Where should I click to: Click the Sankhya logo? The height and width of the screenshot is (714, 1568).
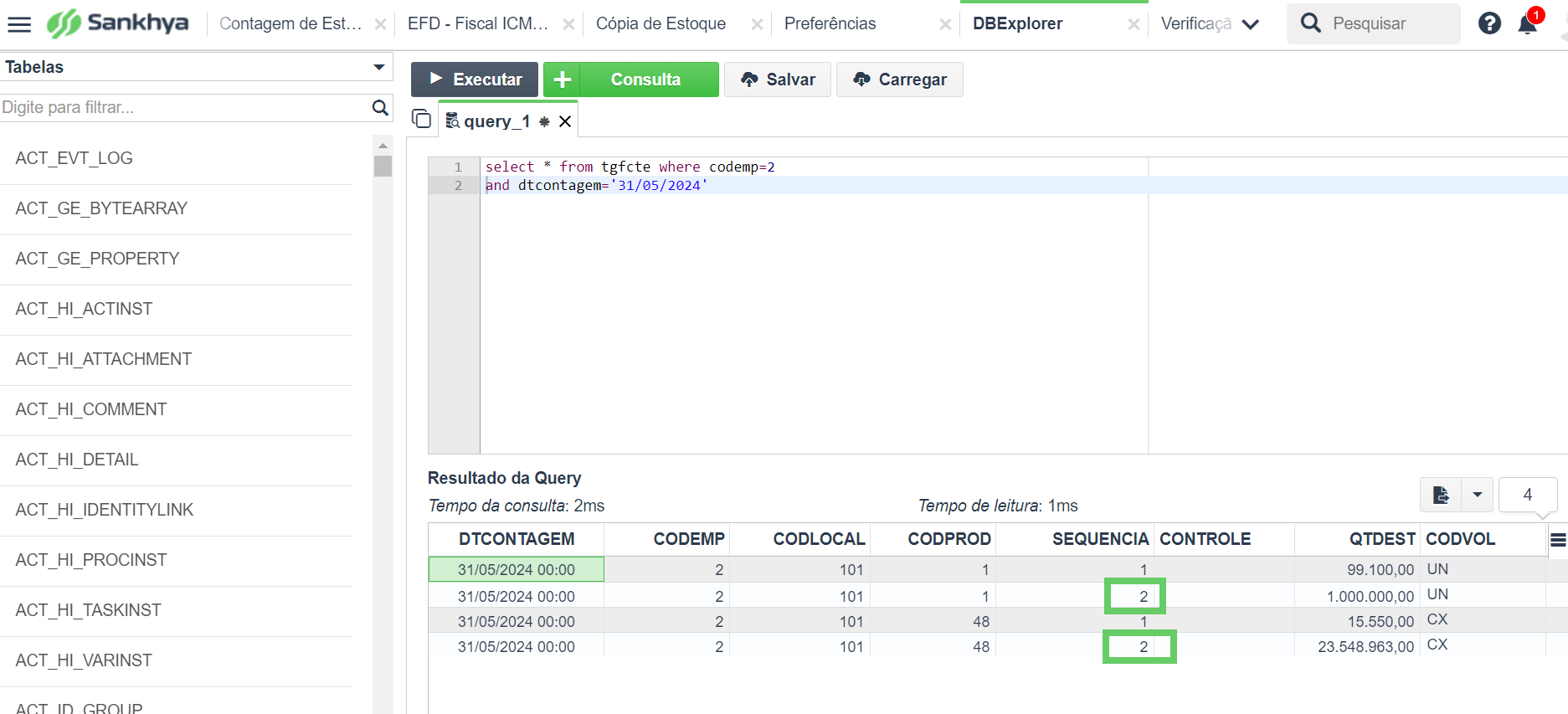tap(117, 23)
